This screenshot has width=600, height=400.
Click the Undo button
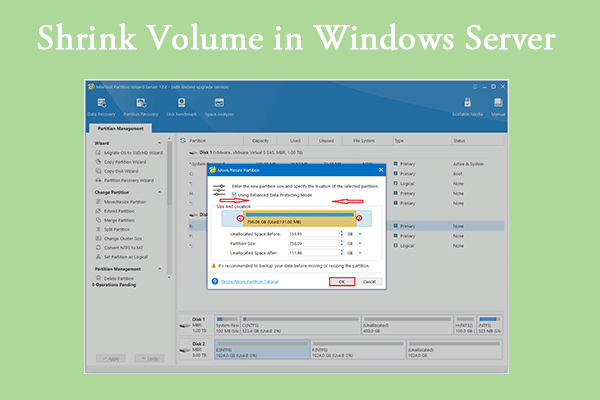(x=149, y=359)
